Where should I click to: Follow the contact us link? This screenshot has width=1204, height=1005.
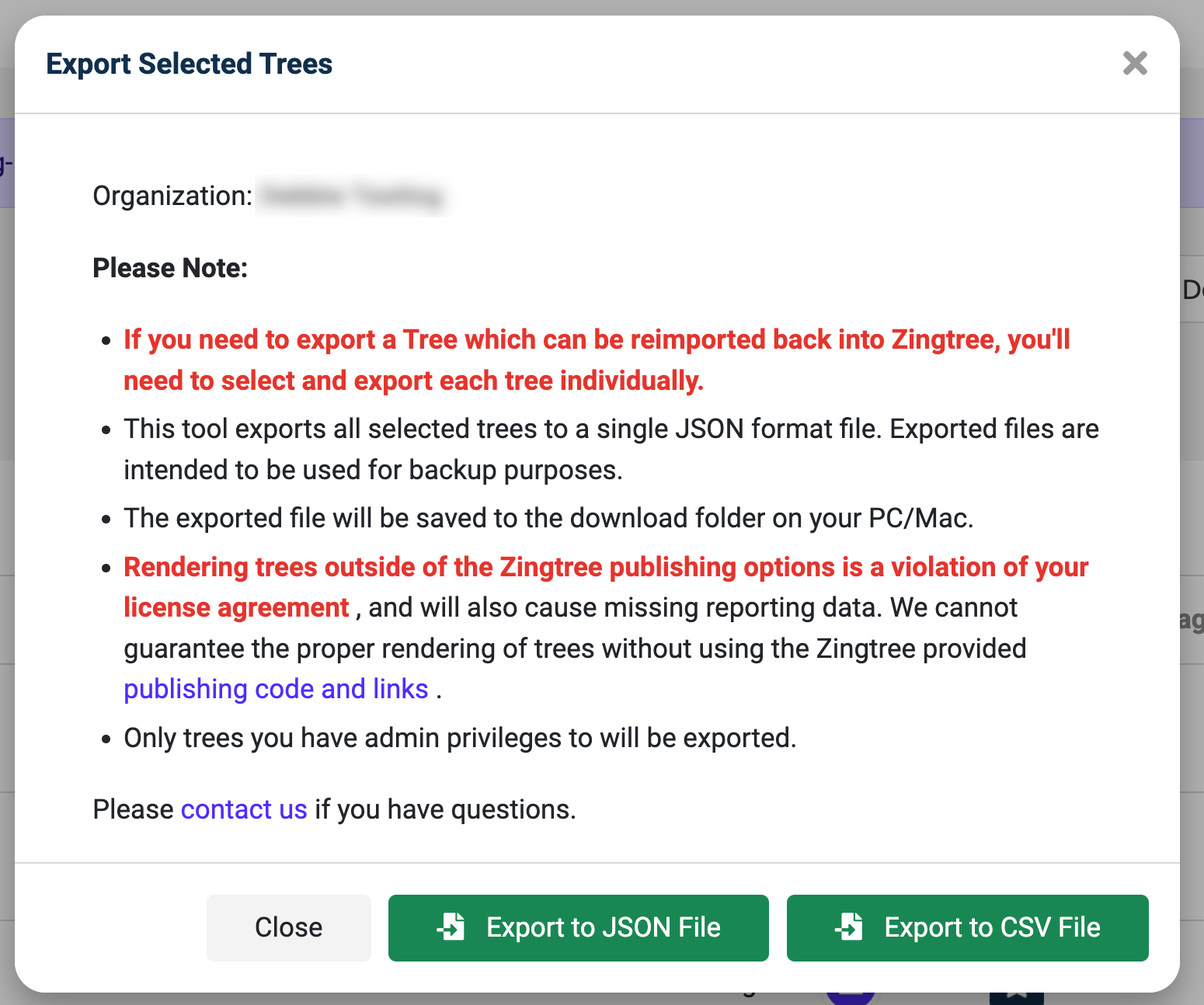coord(244,809)
